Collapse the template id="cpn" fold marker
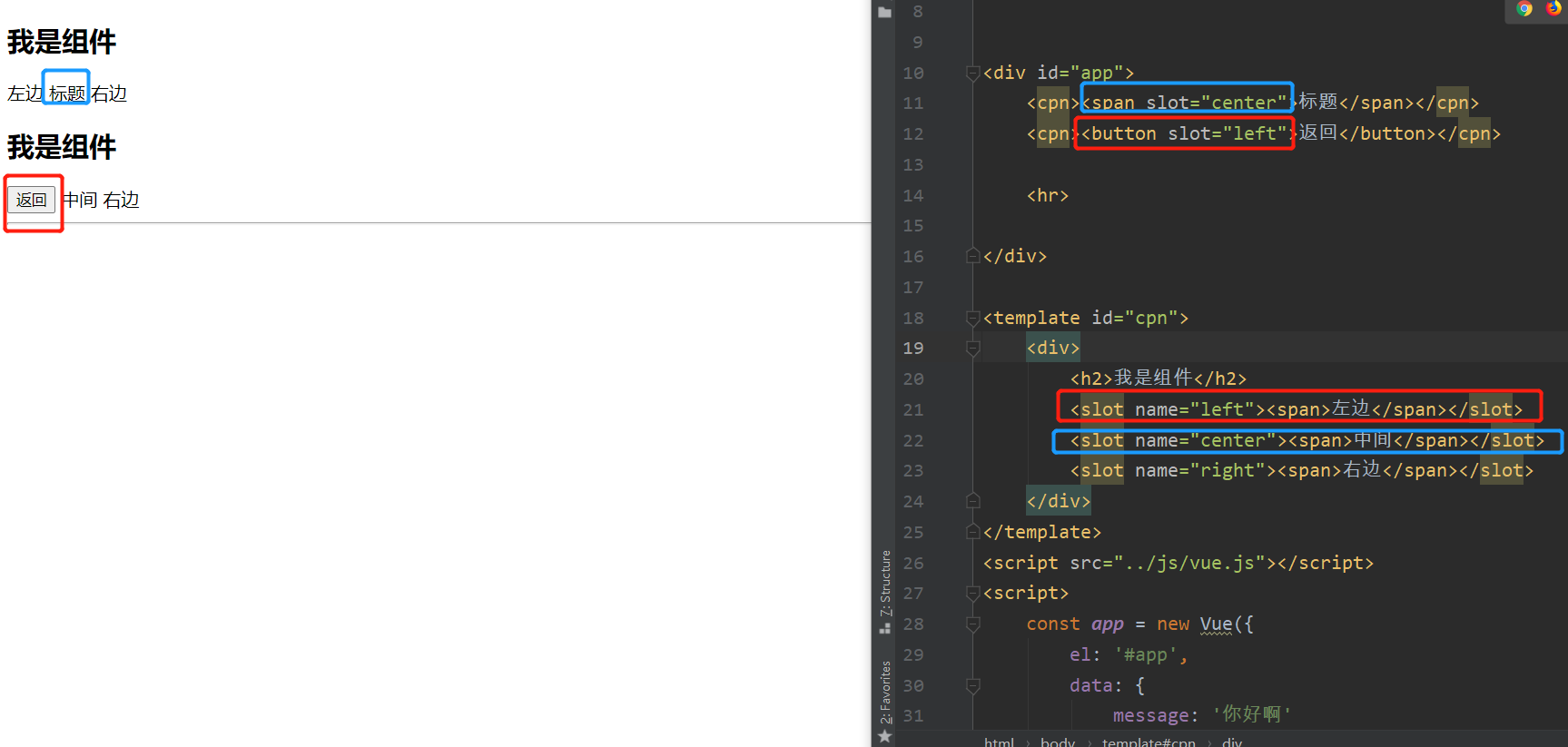The width and height of the screenshot is (1568, 747). (972, 319)
